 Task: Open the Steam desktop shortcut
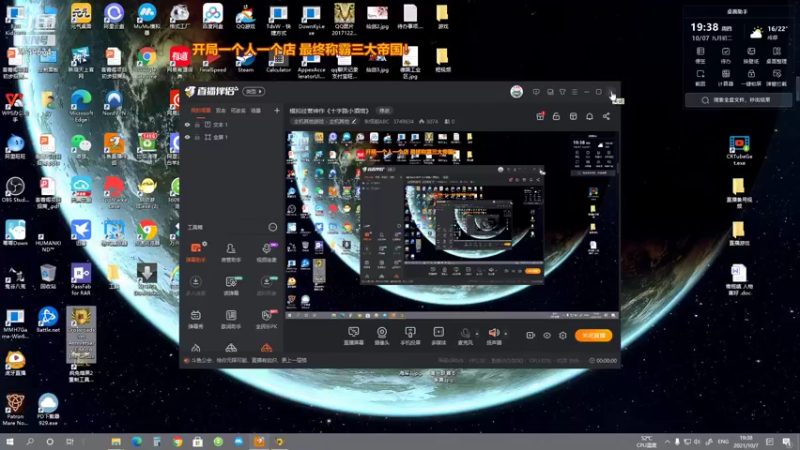(x=245, y=60)
